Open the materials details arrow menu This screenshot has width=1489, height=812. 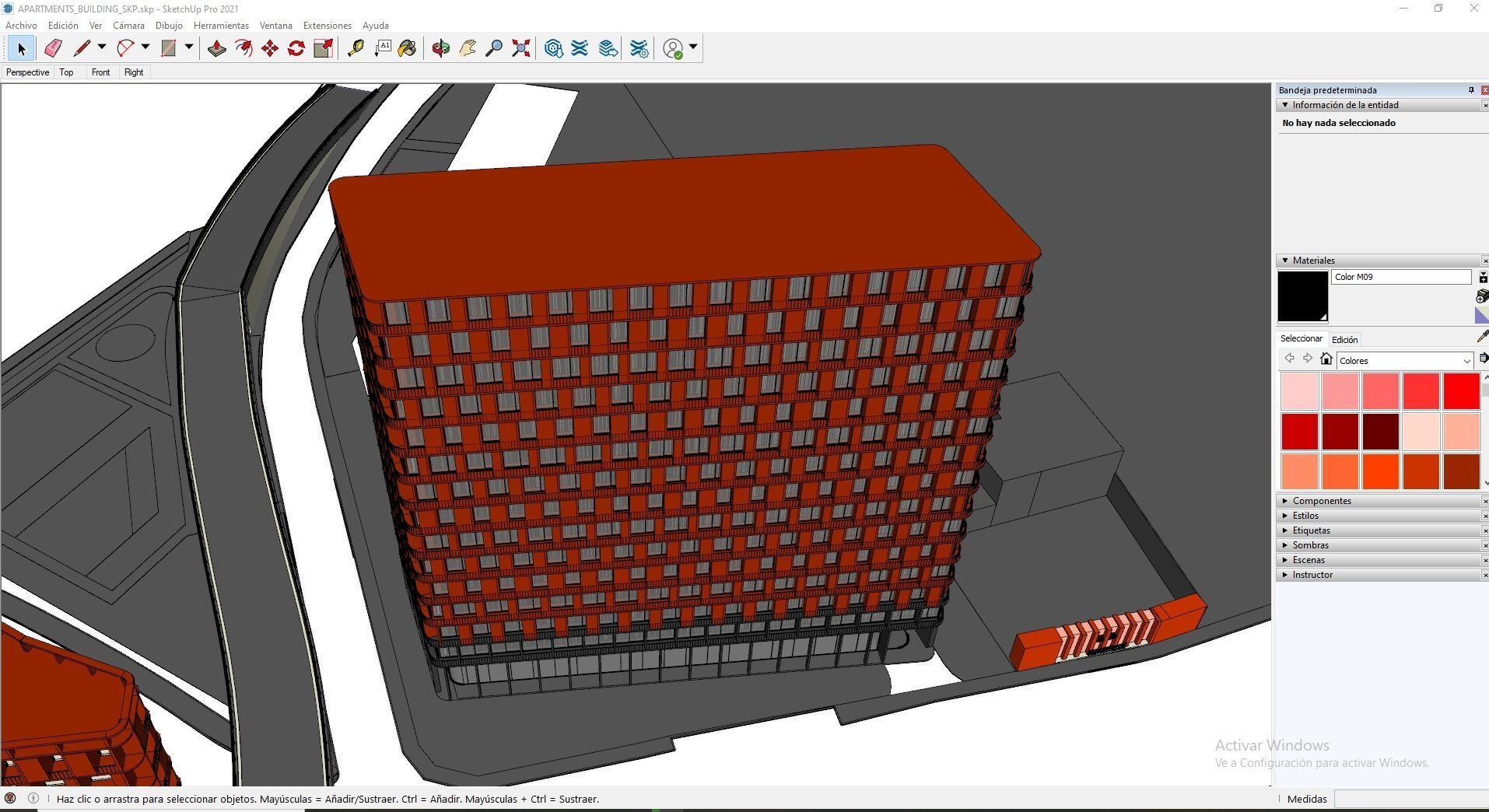[x=1483, y=359]
